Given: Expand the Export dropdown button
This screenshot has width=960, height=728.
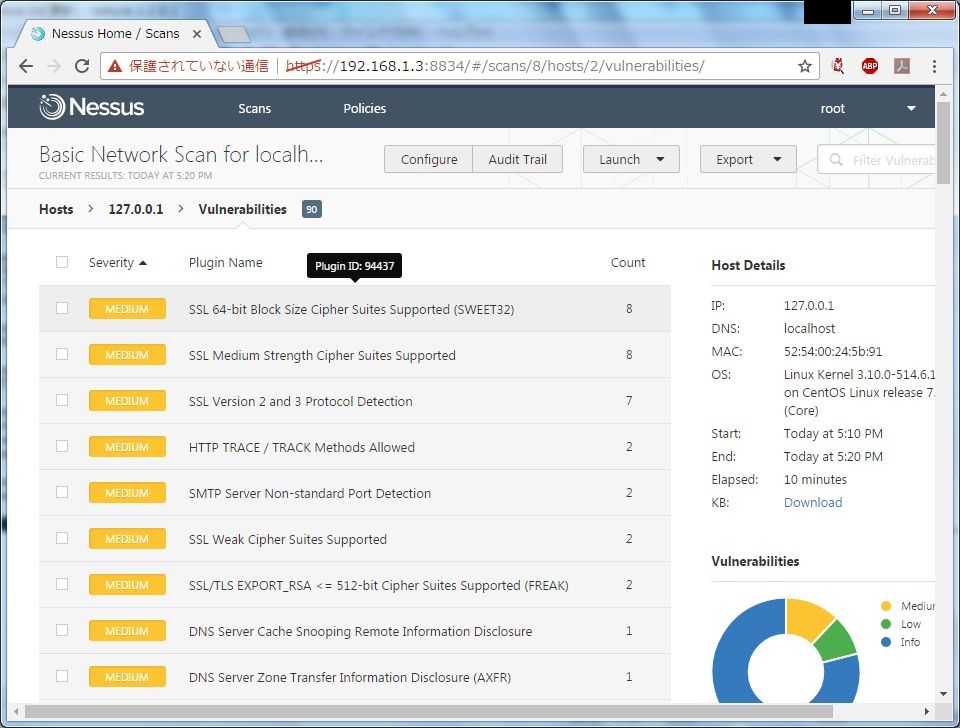Looking at the screenshot, I should point(748,159).
